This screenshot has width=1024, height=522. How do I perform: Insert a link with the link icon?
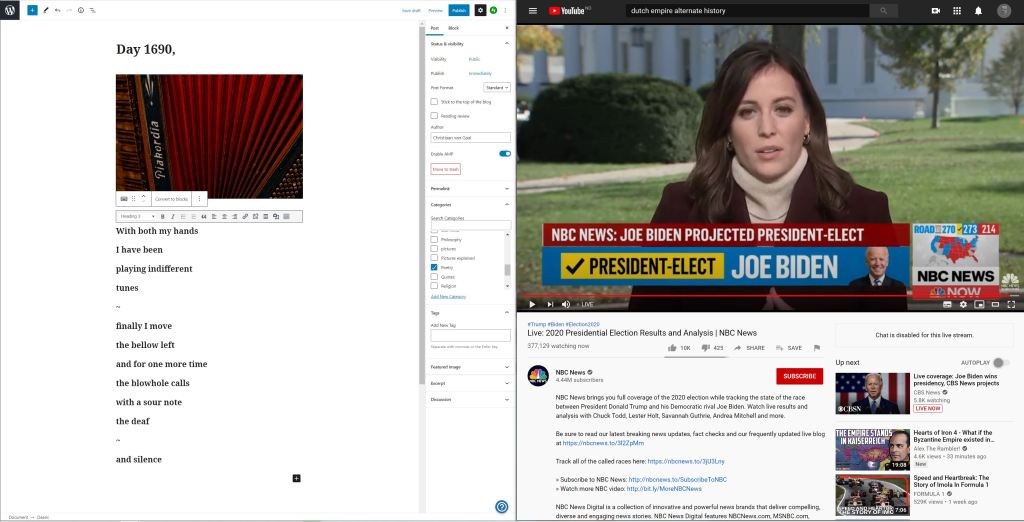245,216
